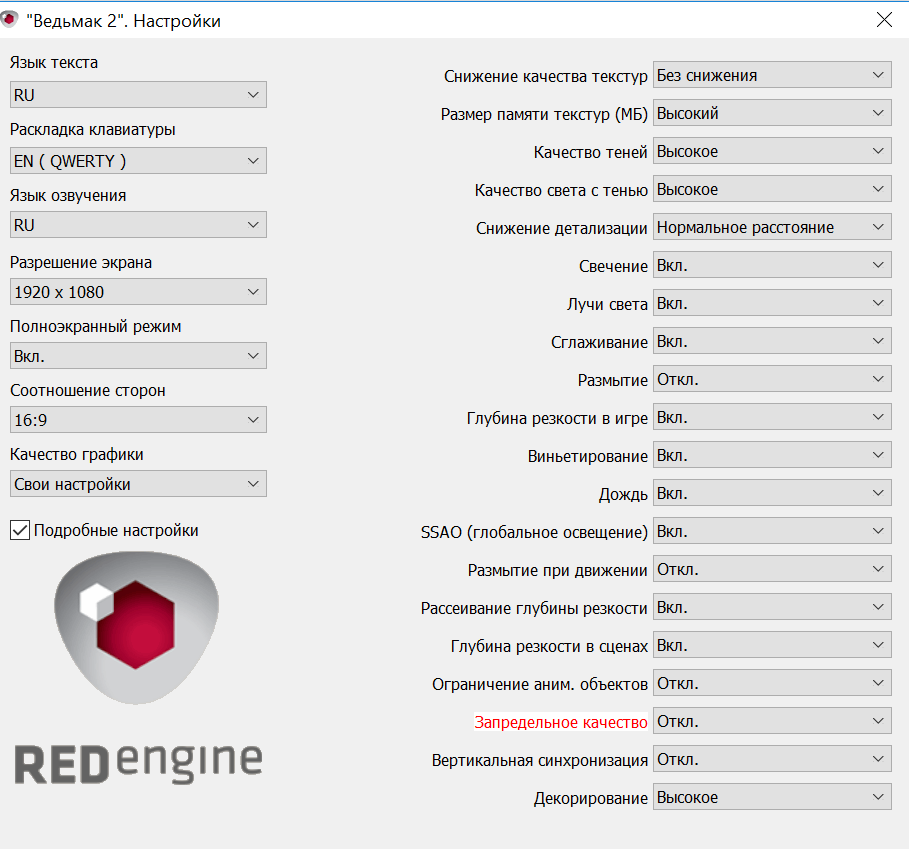This screenshot has width=909, height=849.
Task: Close the Ведьмак 2 Настройки window
Action: coord(884,20)
